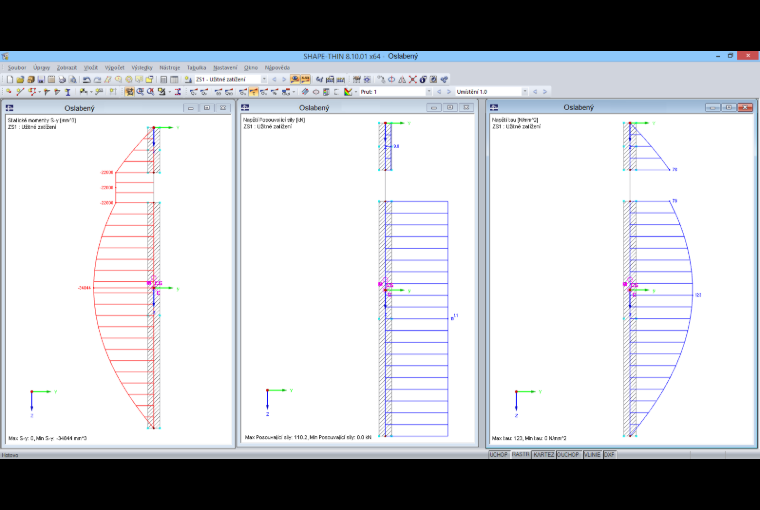Toggle the second highlighted values button after ZS1 arrows
Viewport: 760px width, 510px height.
[x=305, y=79]
